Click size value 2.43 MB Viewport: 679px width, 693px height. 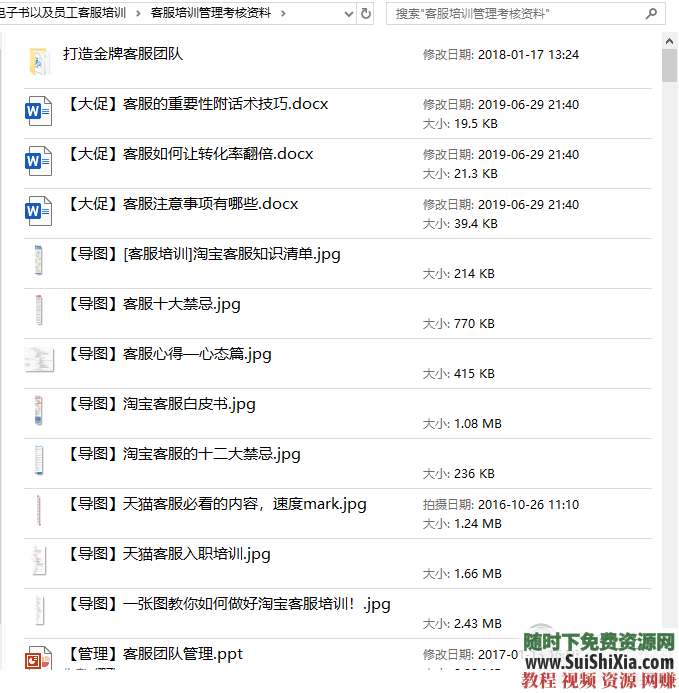[478, 624]
